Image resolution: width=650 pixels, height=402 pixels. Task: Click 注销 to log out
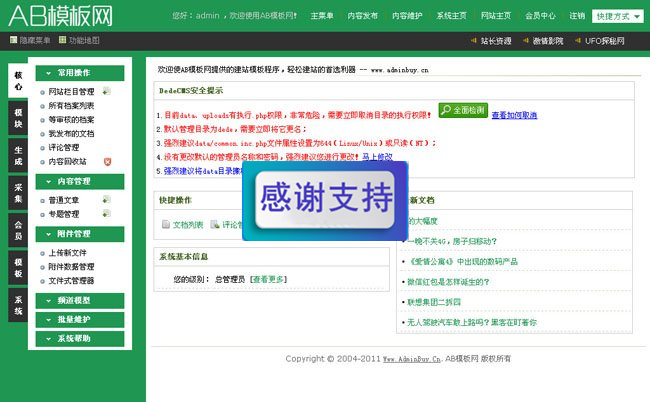pyautogui.click(x=577, y=16)
